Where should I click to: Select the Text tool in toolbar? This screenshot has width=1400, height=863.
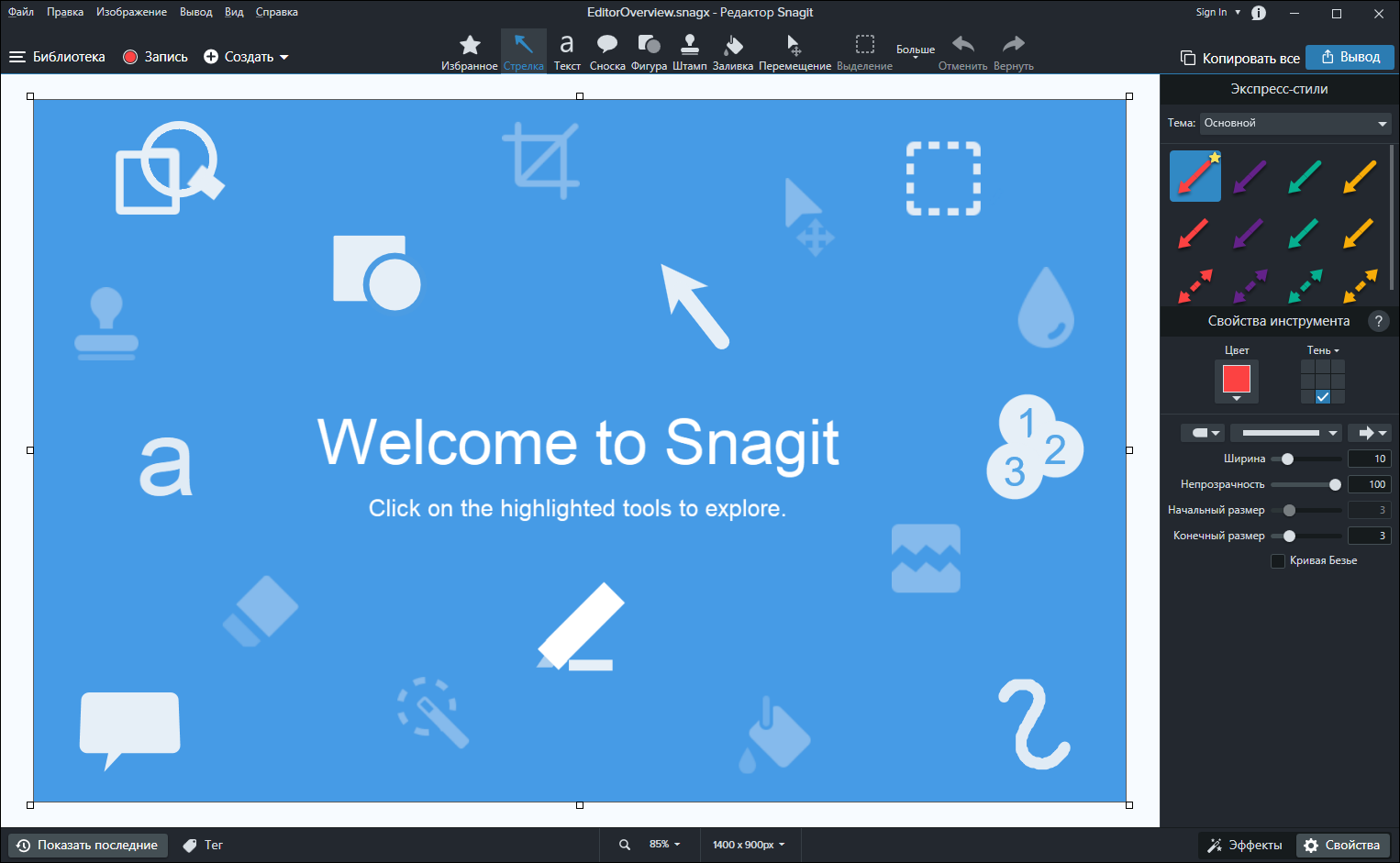tap(567, 51)
